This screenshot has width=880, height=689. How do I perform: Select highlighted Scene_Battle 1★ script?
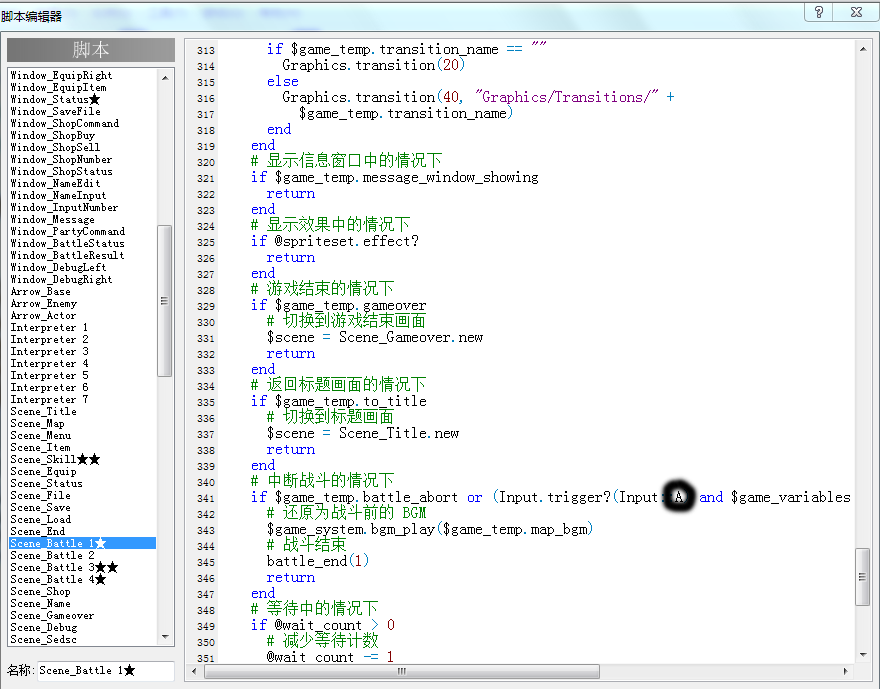point(82,543)
